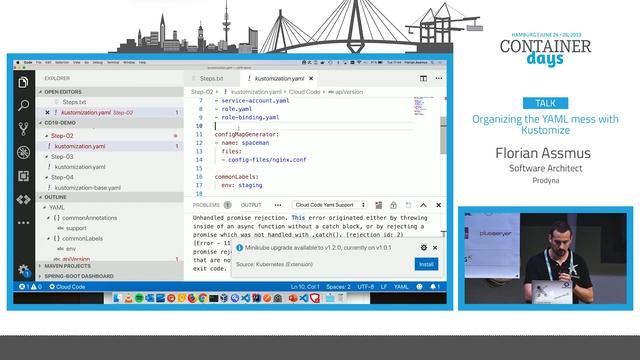The width and height of the screenshot is (640, 360).
Task: Install the Minikube upgrade
Action: (426, 264)
